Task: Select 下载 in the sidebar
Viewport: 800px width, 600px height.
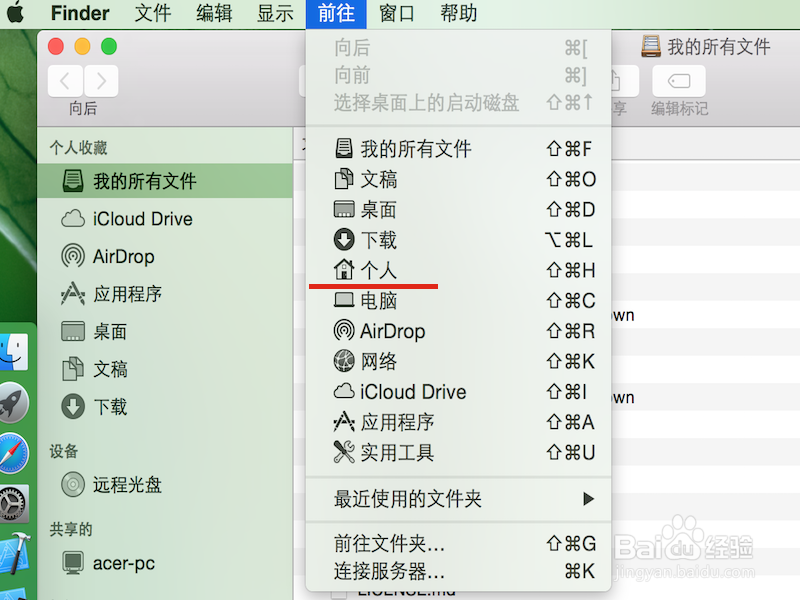Action: point(165,407)
